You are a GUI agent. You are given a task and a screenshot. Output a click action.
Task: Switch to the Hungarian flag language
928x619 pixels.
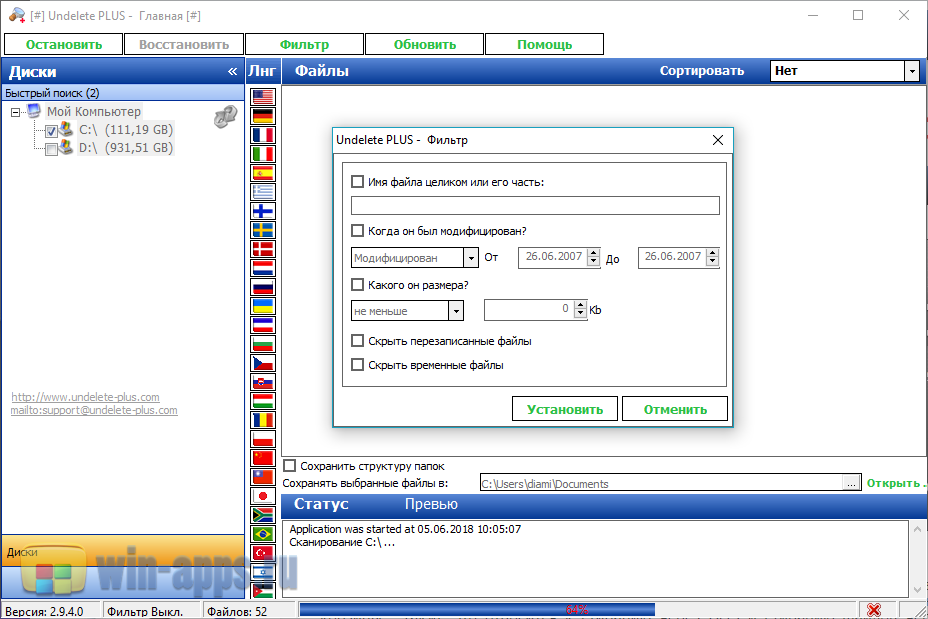coord(263,401)
